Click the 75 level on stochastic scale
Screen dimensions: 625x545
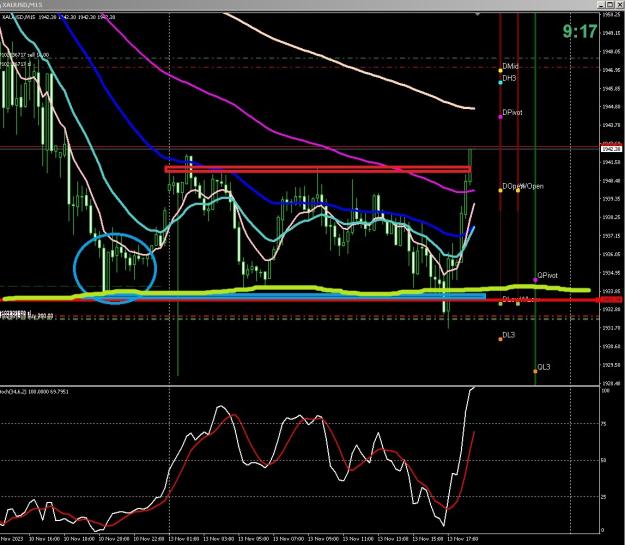(604, 424)
